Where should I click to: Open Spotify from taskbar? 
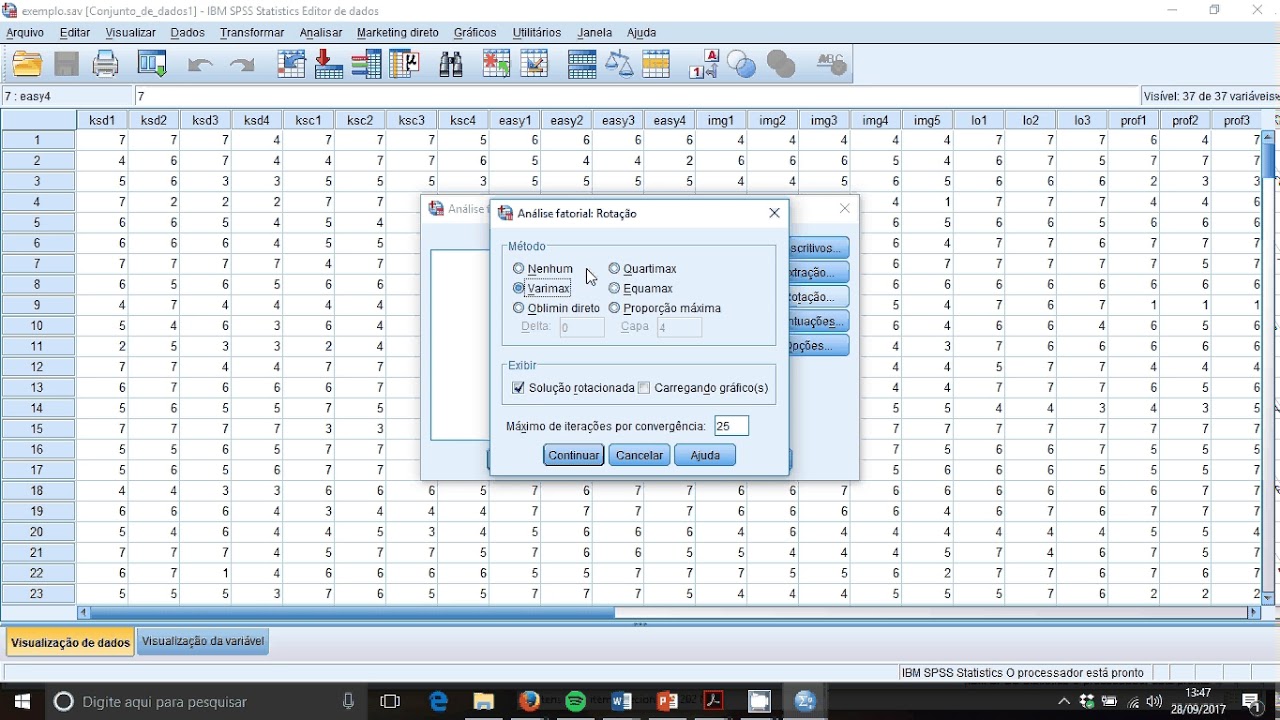pos(576,701)
